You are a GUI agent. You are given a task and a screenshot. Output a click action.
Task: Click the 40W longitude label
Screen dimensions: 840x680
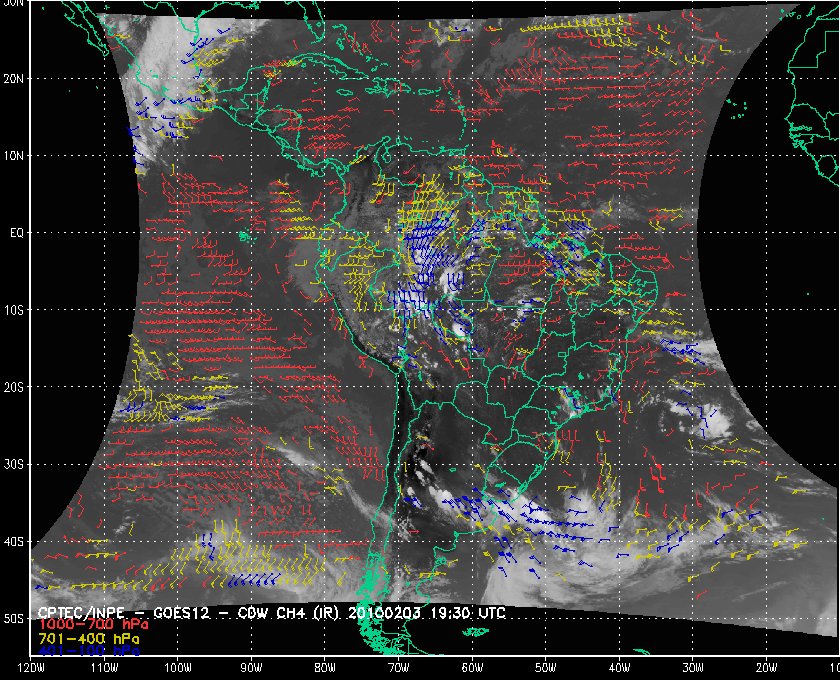coord(619,668)
